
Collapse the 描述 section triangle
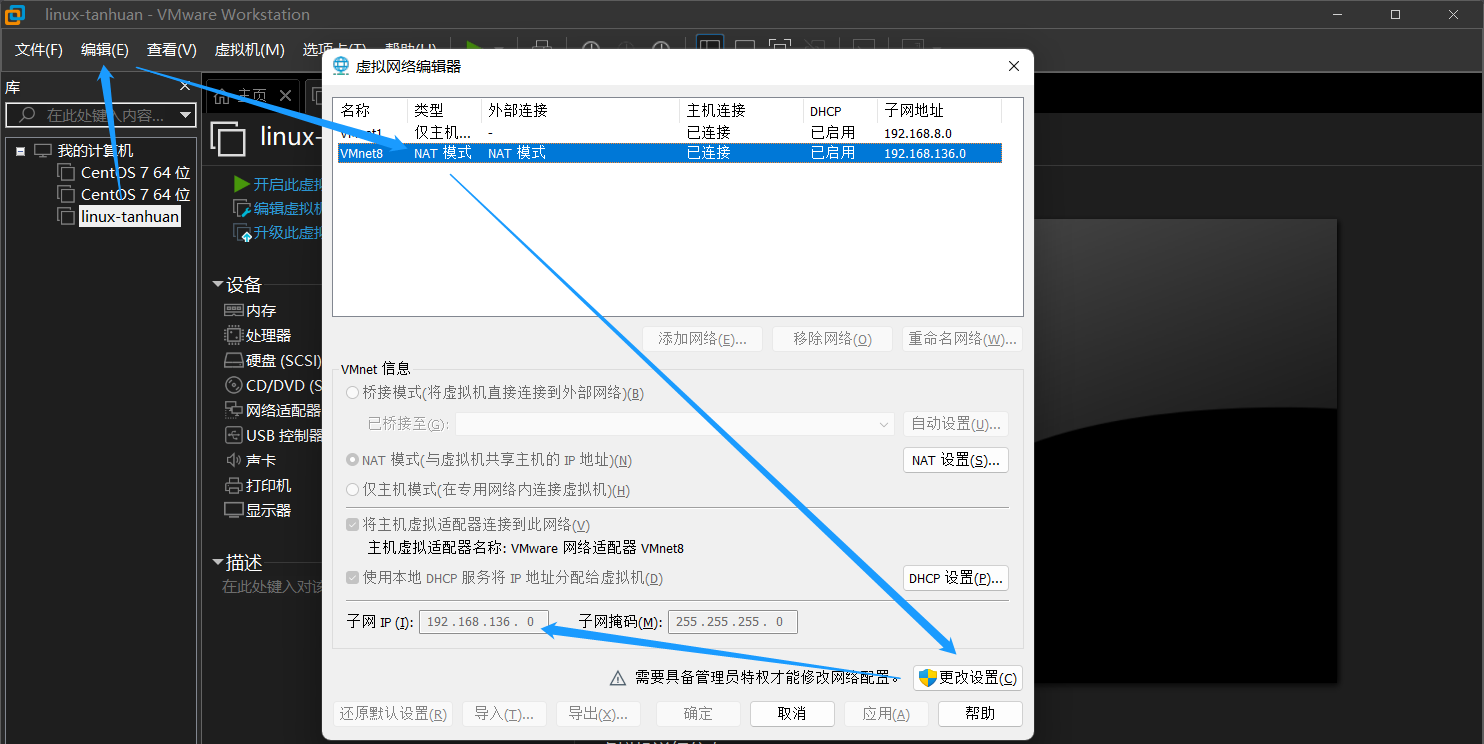click(x=218, y=562)
